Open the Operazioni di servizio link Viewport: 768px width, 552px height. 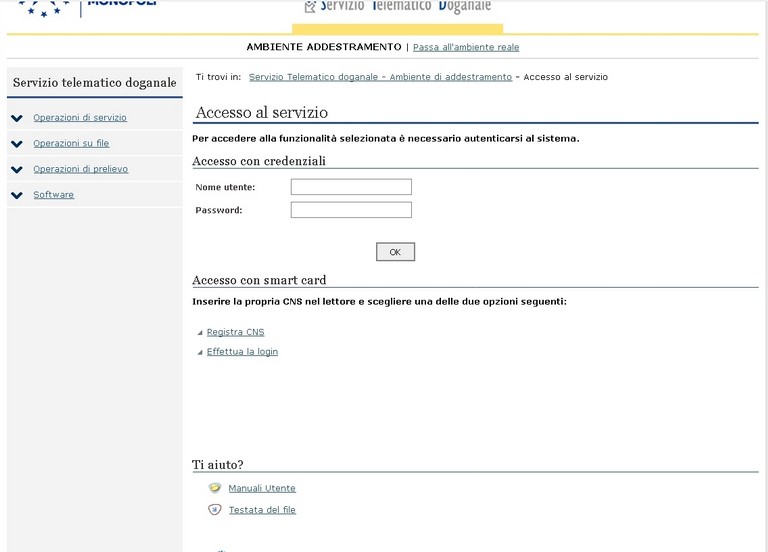80,118
